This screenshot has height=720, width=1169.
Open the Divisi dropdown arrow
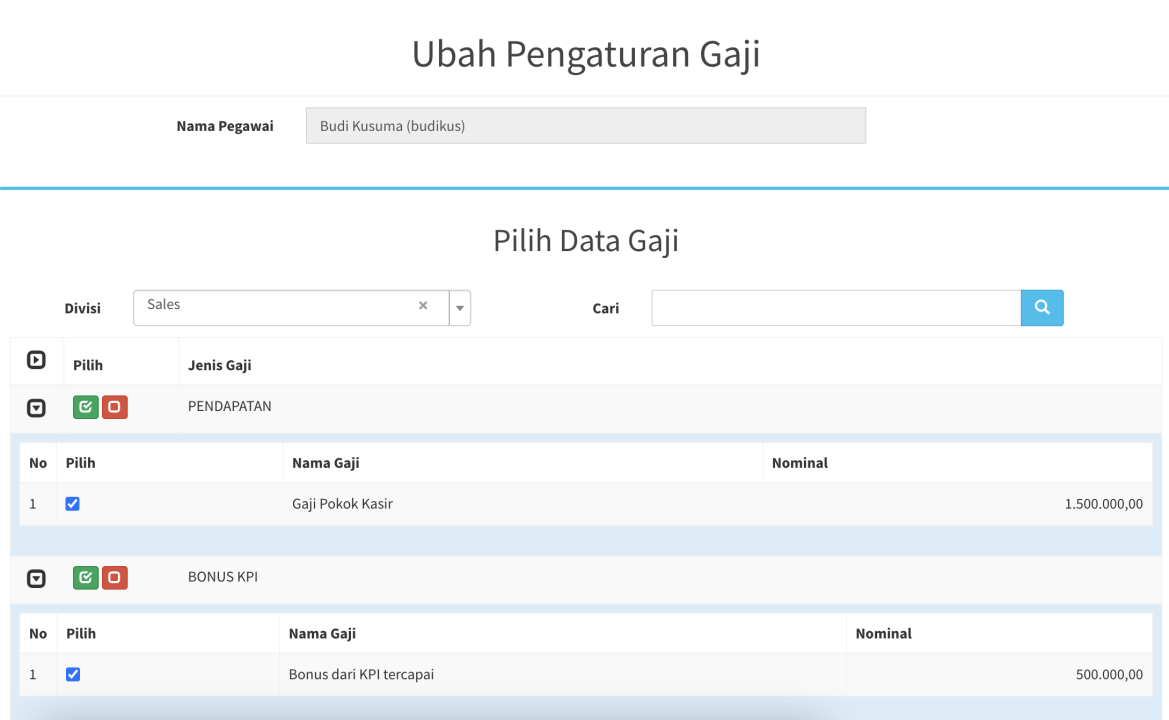coord(460,308)
